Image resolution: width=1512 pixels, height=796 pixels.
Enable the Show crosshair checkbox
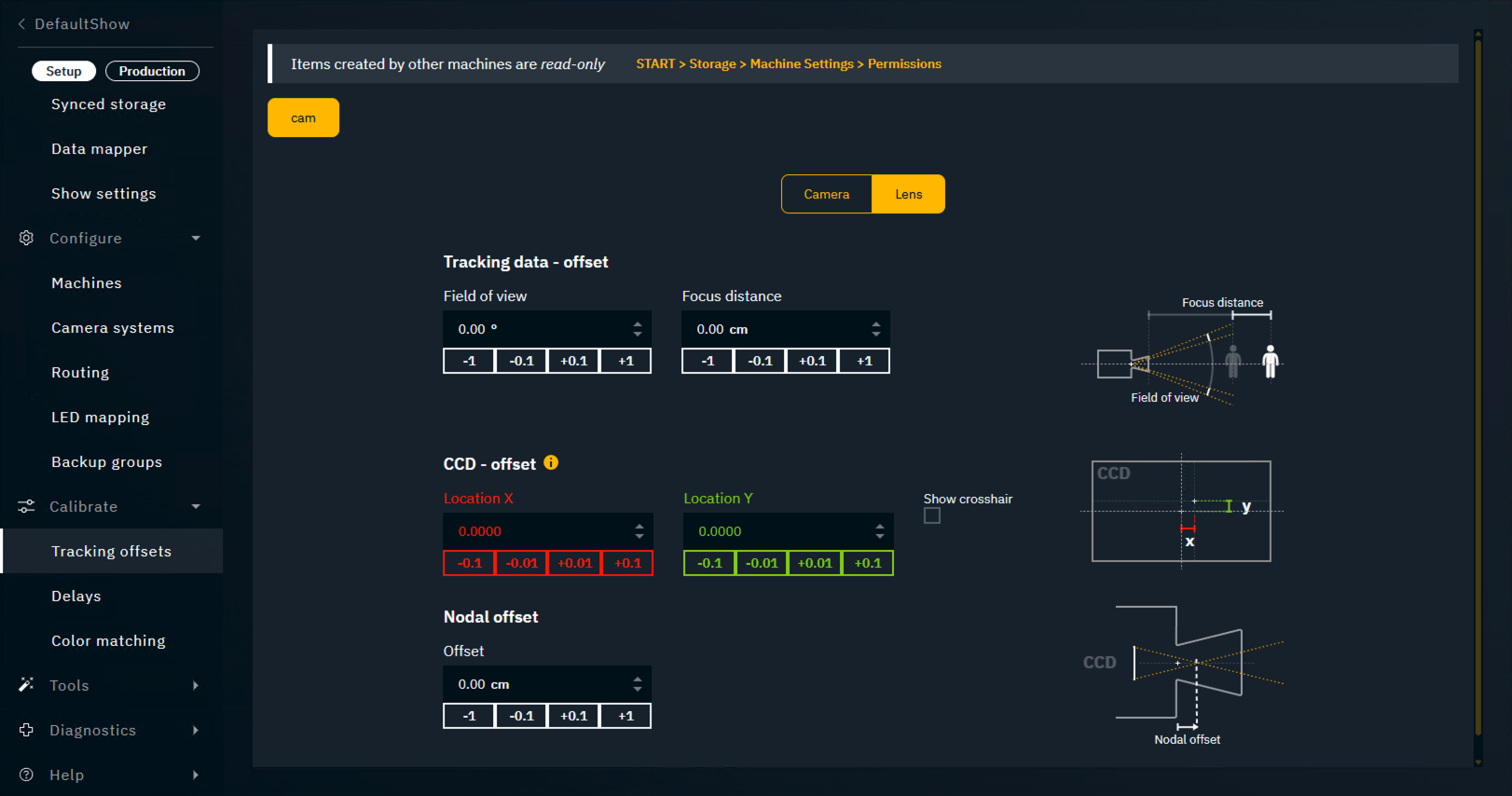coord(932,516)
